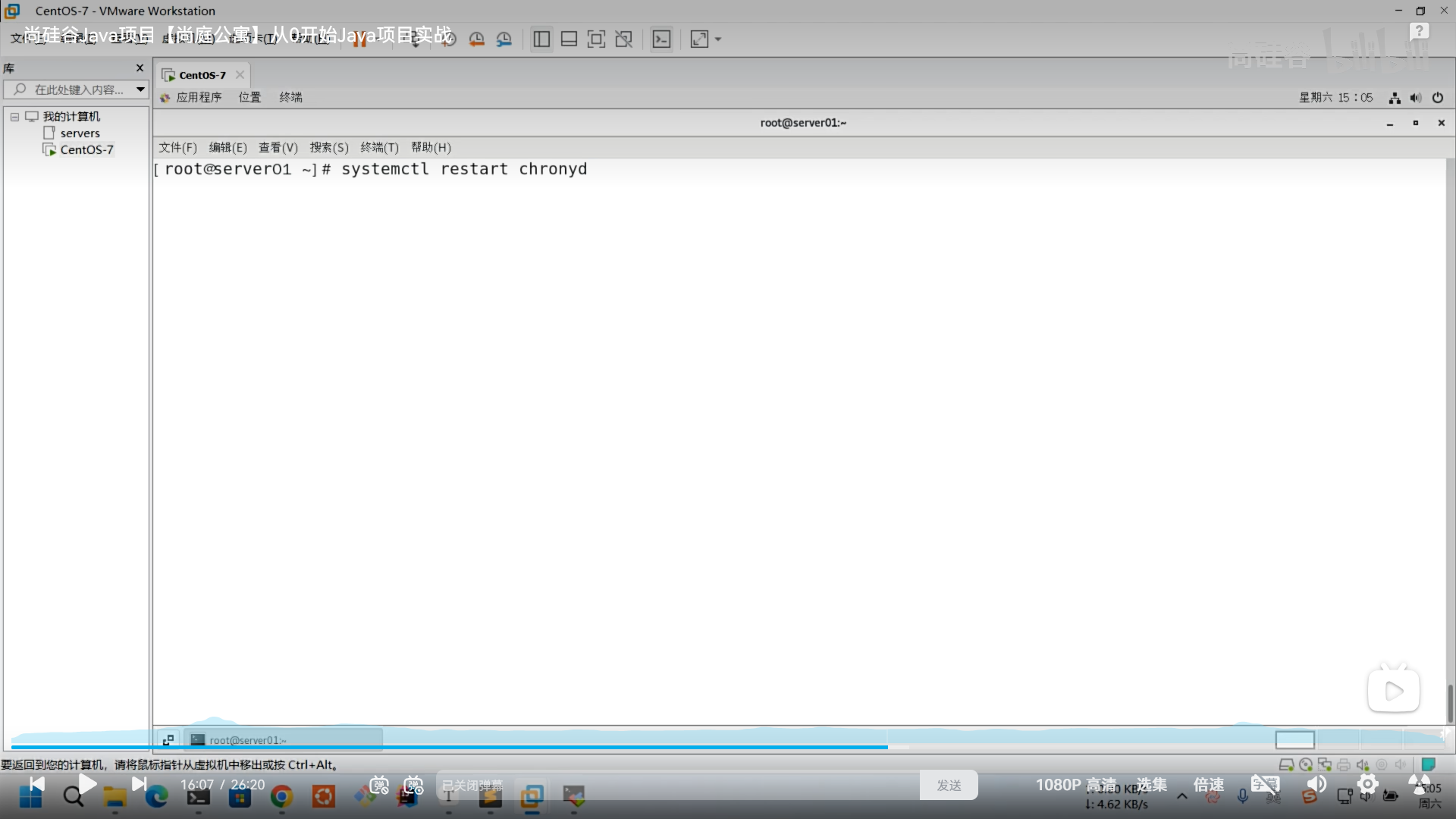Open the console view toolbar icon
The width and height of the screenshot is (1456, 819).
tap(661, 39)
